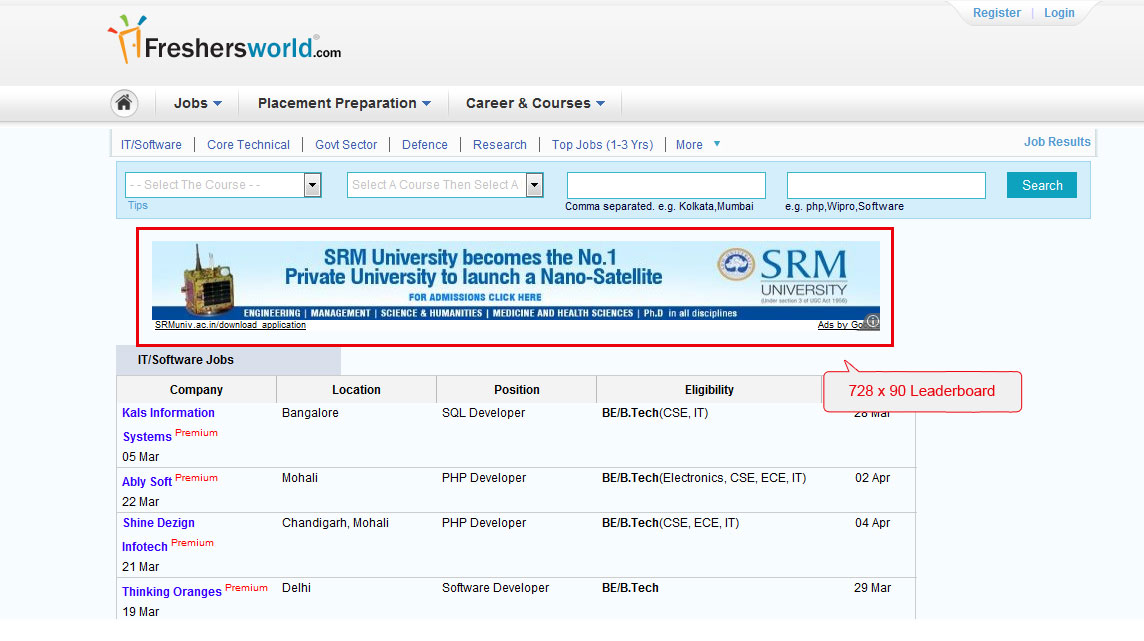The image size is (1144, 641).
Task: Click the Location column header
Action: (x=356, y=390)
